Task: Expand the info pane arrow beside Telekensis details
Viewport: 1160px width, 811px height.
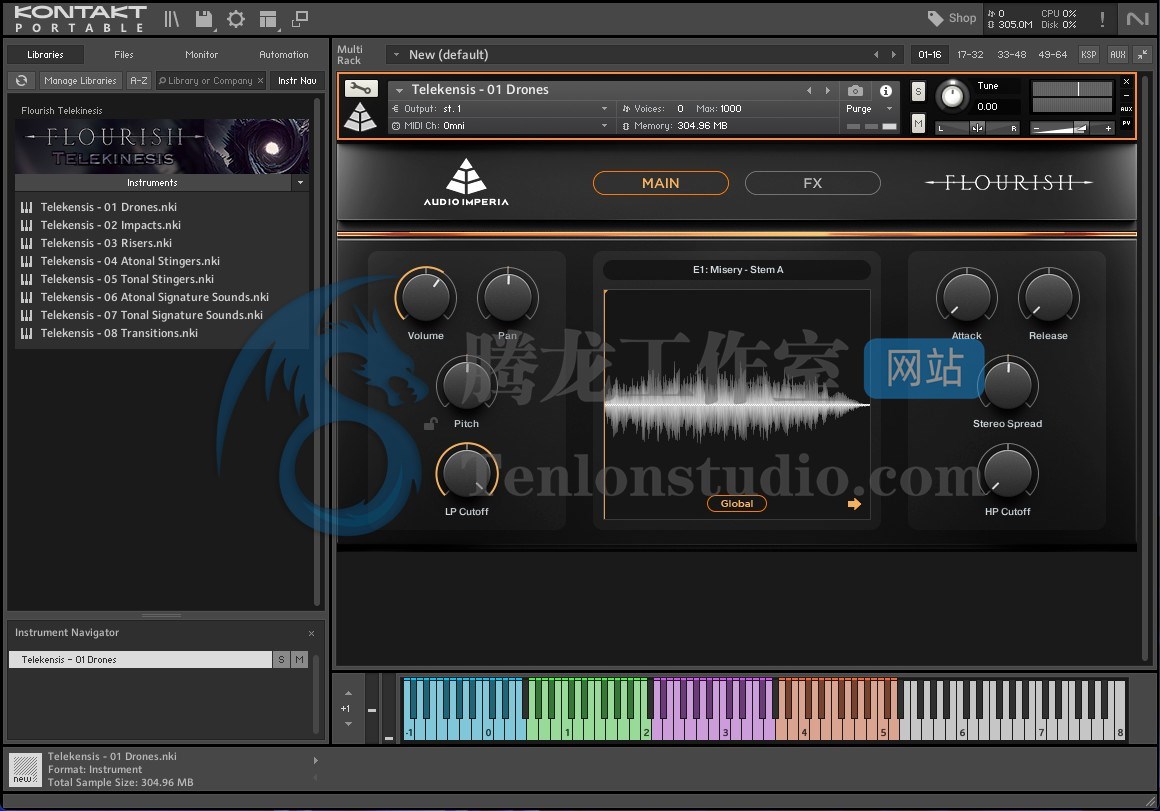Action: coord(316,760)
